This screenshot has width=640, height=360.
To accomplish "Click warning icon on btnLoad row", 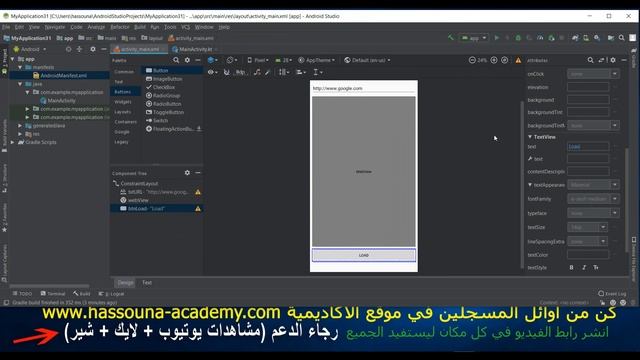I will (198, 209).
